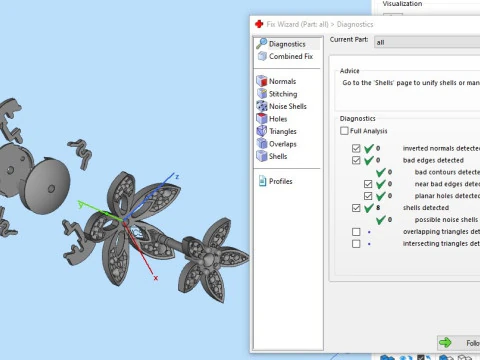The height and width of the screenshot is (360, 480).
Task: Open the Triangles page
Action: pyautogui.click(x=283, y=131)
